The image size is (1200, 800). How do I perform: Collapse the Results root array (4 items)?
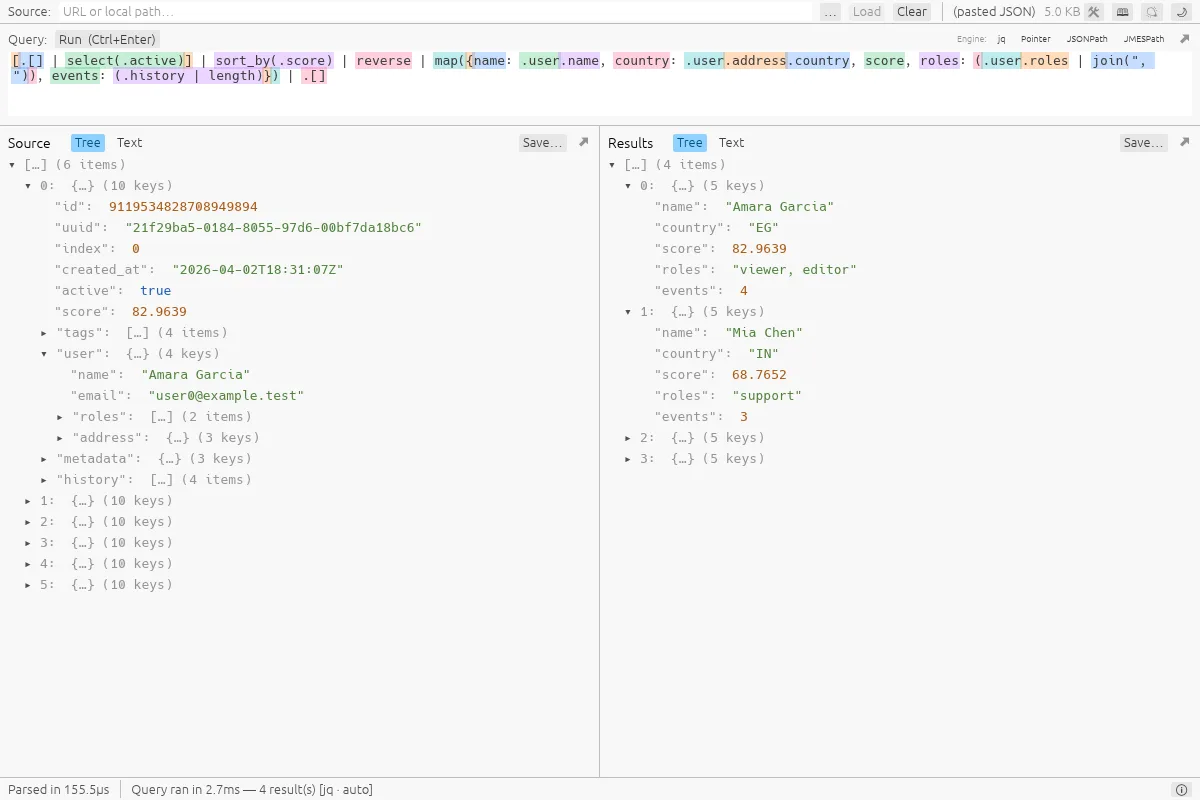coord(612,165)
